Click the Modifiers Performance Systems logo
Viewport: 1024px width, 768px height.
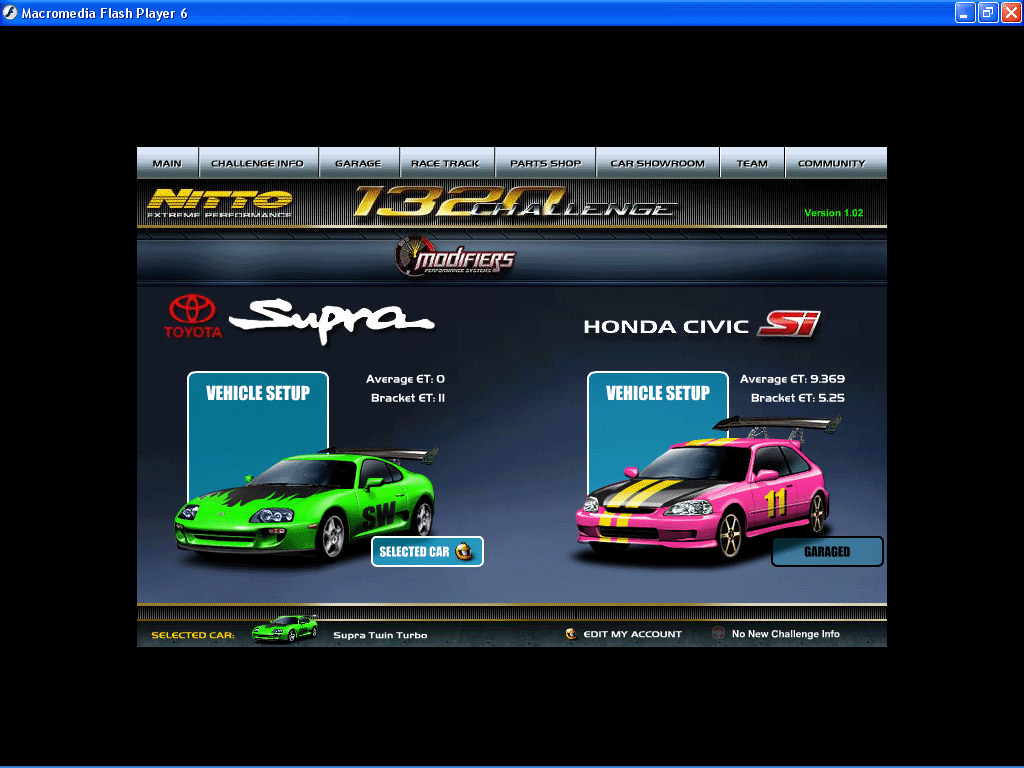point(455,259)
